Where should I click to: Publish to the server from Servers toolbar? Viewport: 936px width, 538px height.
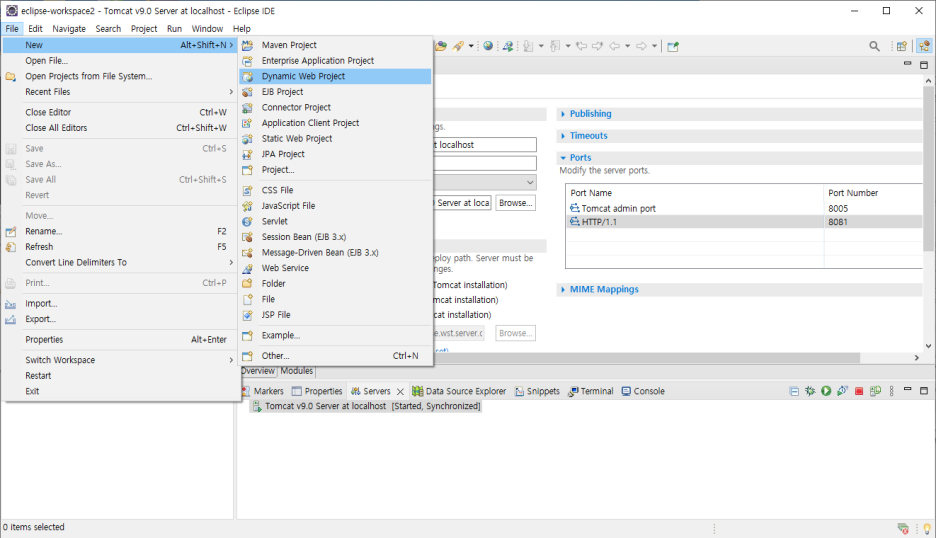pos(875,391)
